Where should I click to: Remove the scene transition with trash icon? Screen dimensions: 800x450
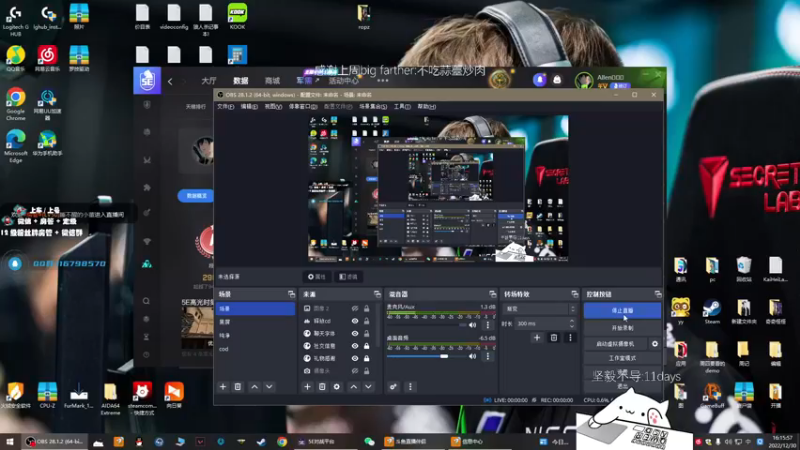click(x=554, y=337)
